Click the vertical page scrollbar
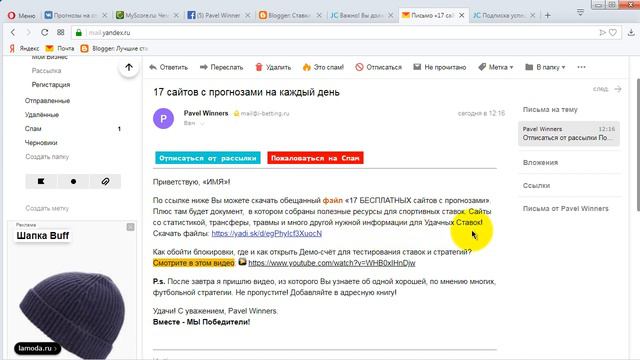This screenshot has height=360, width=640. (638, 144)
